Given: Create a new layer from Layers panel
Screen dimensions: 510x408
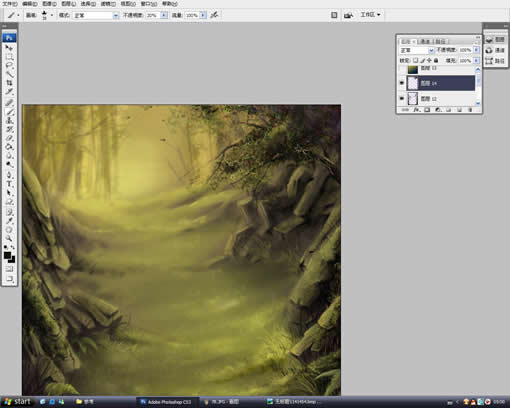Looking at the screenshot, I should tap(459, 110).
